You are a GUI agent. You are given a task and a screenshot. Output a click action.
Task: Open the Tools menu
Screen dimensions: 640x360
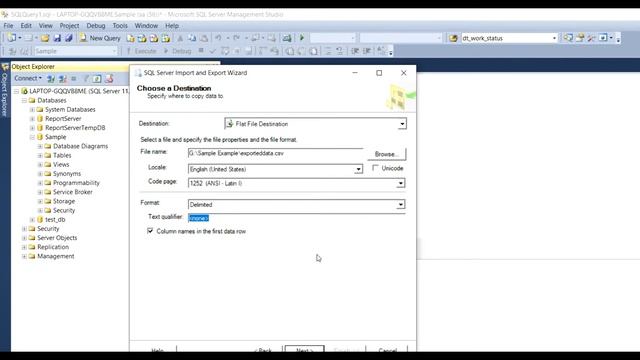[120, 25]
